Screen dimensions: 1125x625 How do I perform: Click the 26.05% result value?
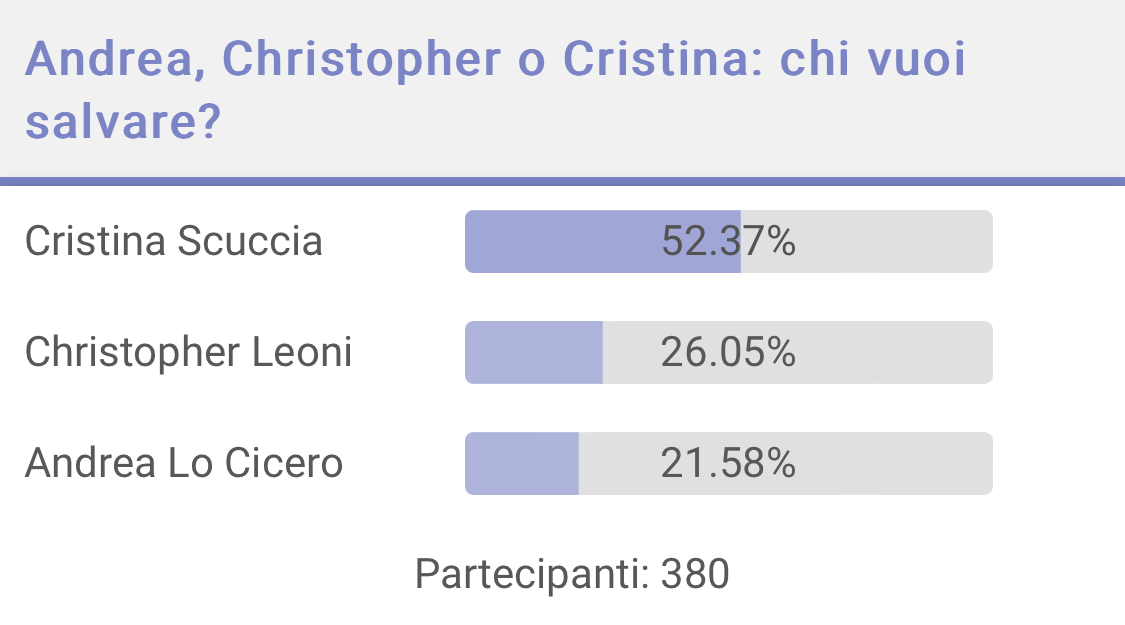728,352
